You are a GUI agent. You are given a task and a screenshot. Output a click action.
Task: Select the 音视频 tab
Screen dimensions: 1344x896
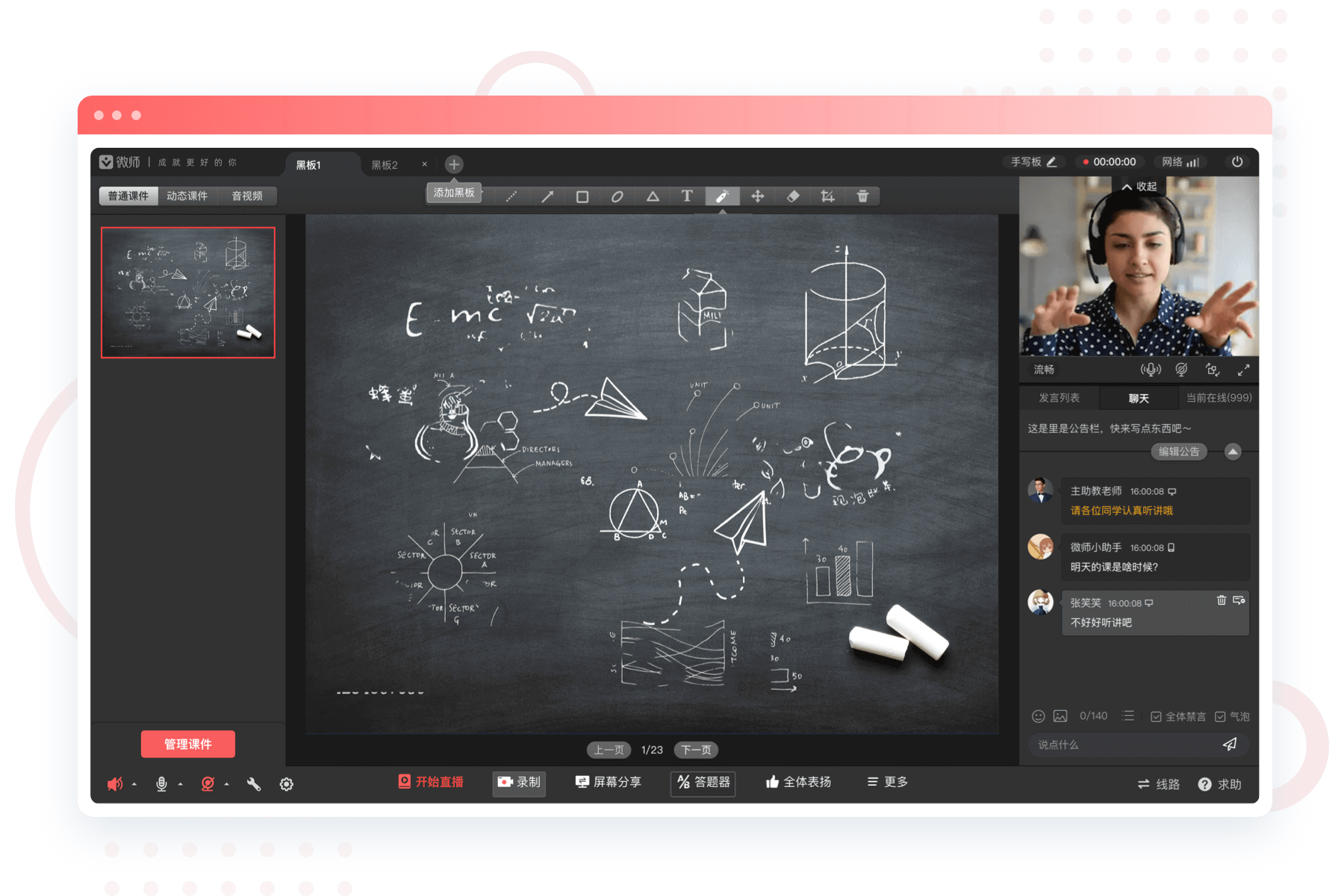(247, 196)
